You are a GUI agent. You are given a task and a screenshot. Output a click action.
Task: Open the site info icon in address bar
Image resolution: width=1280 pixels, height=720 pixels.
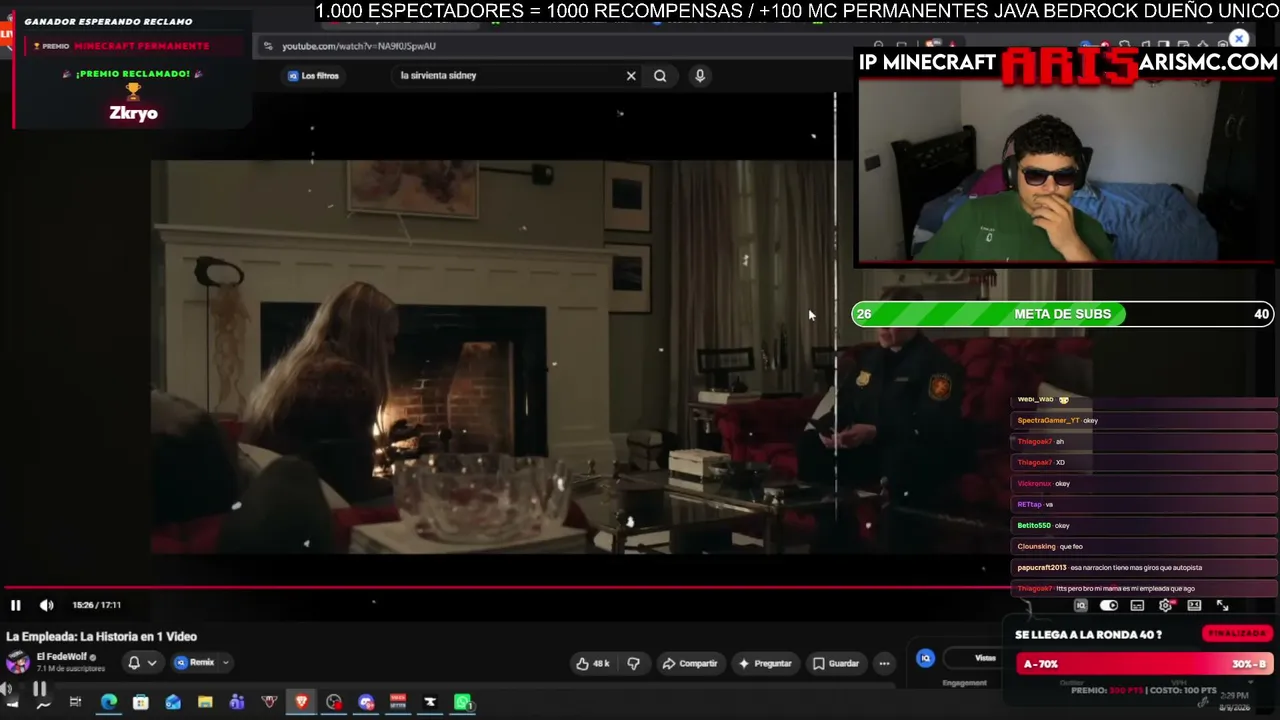point(268,46)
